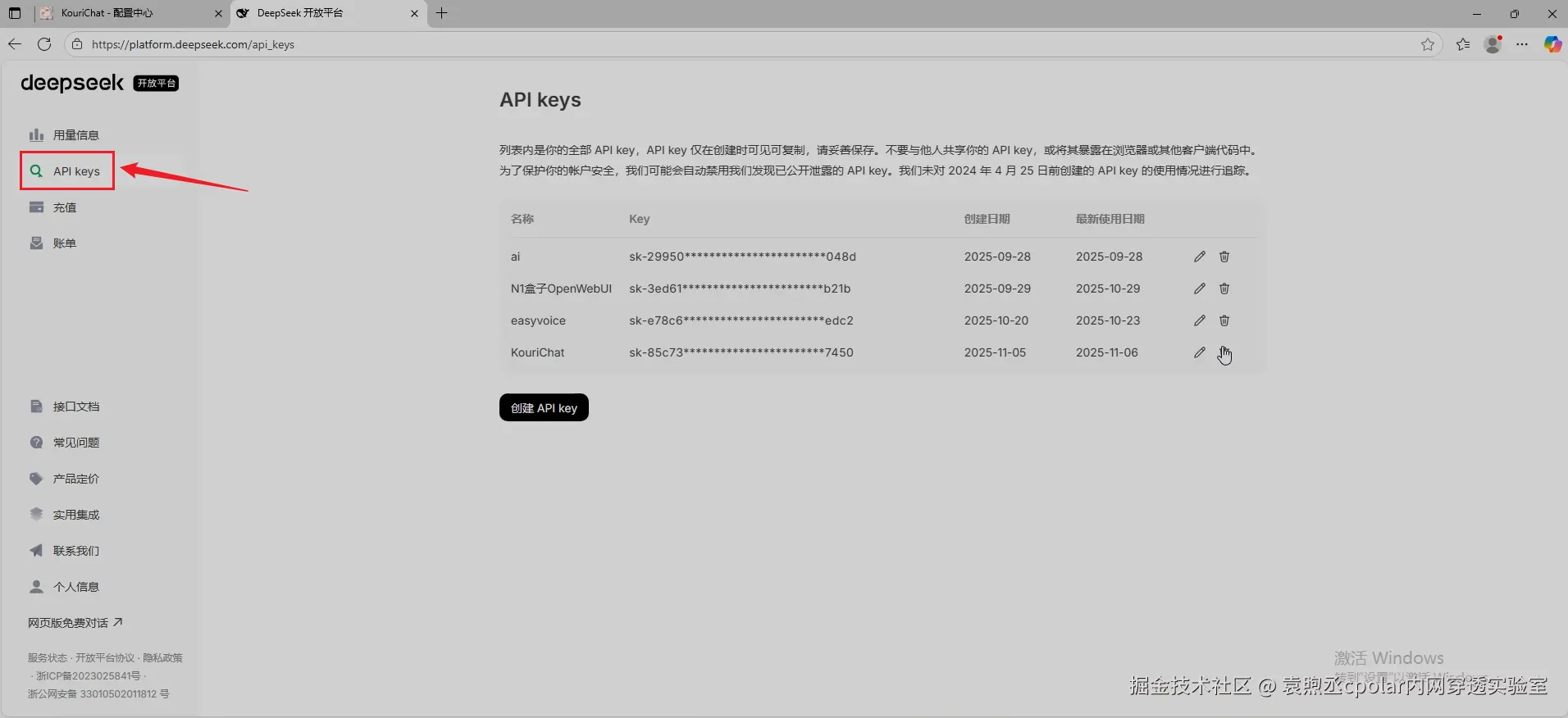Click the key sk-85c73 ending 7450
The height and width of the screenshot is (718, 1568).
[741, 352]
